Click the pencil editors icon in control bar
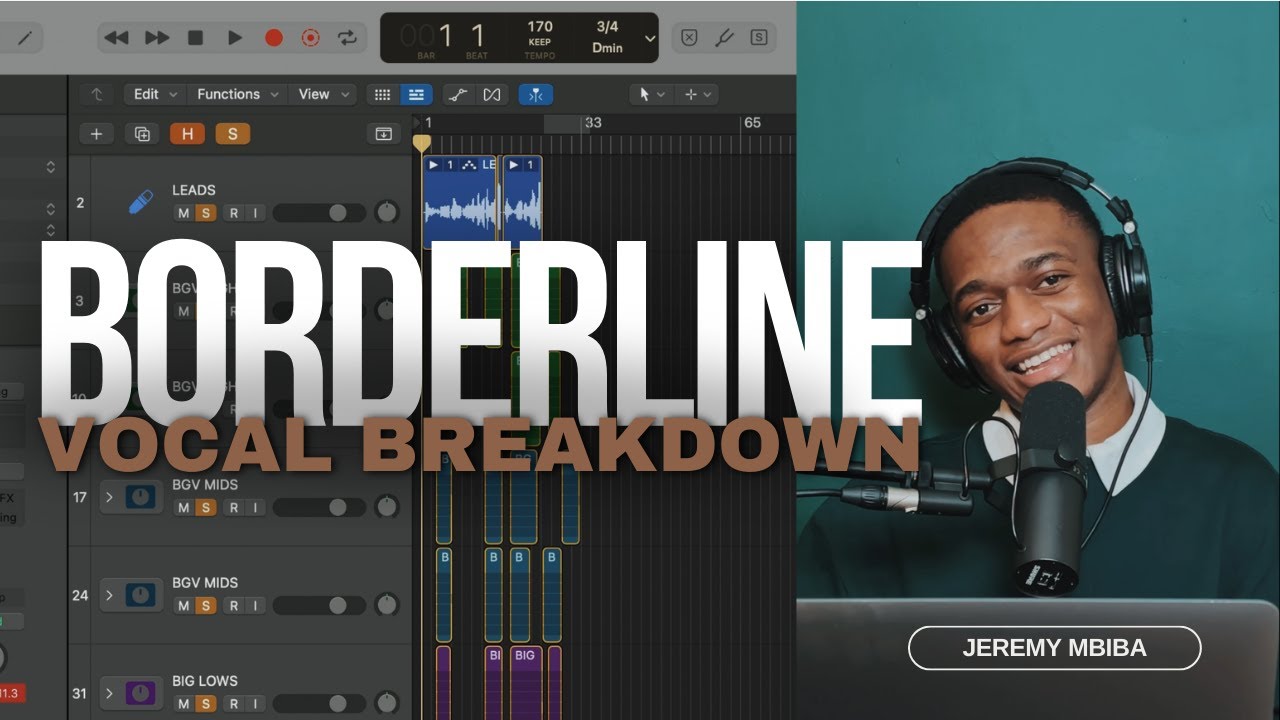This screenshot has height=720, width=1280. coord(24,38)
